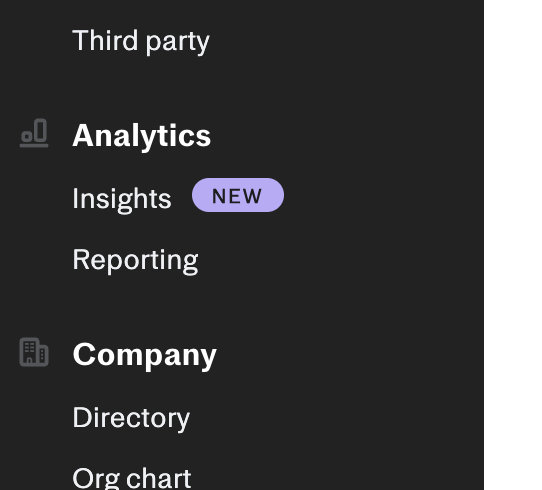Click the purple NEW badge
The height and width of the screenshot is (490, 542).
click(238, 195)
